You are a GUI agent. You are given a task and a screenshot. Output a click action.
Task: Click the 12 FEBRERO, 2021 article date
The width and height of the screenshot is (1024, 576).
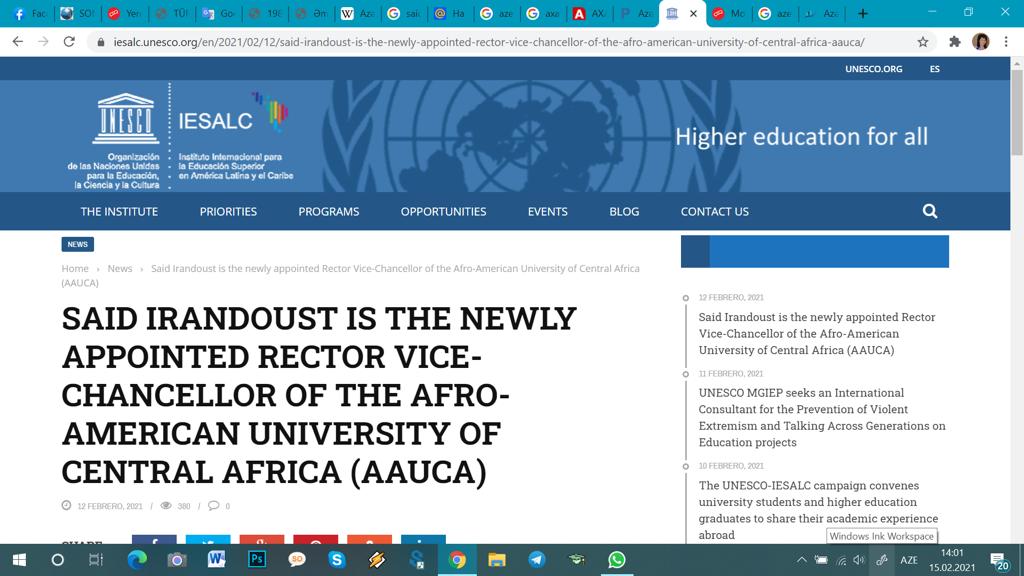click(110, 506)
